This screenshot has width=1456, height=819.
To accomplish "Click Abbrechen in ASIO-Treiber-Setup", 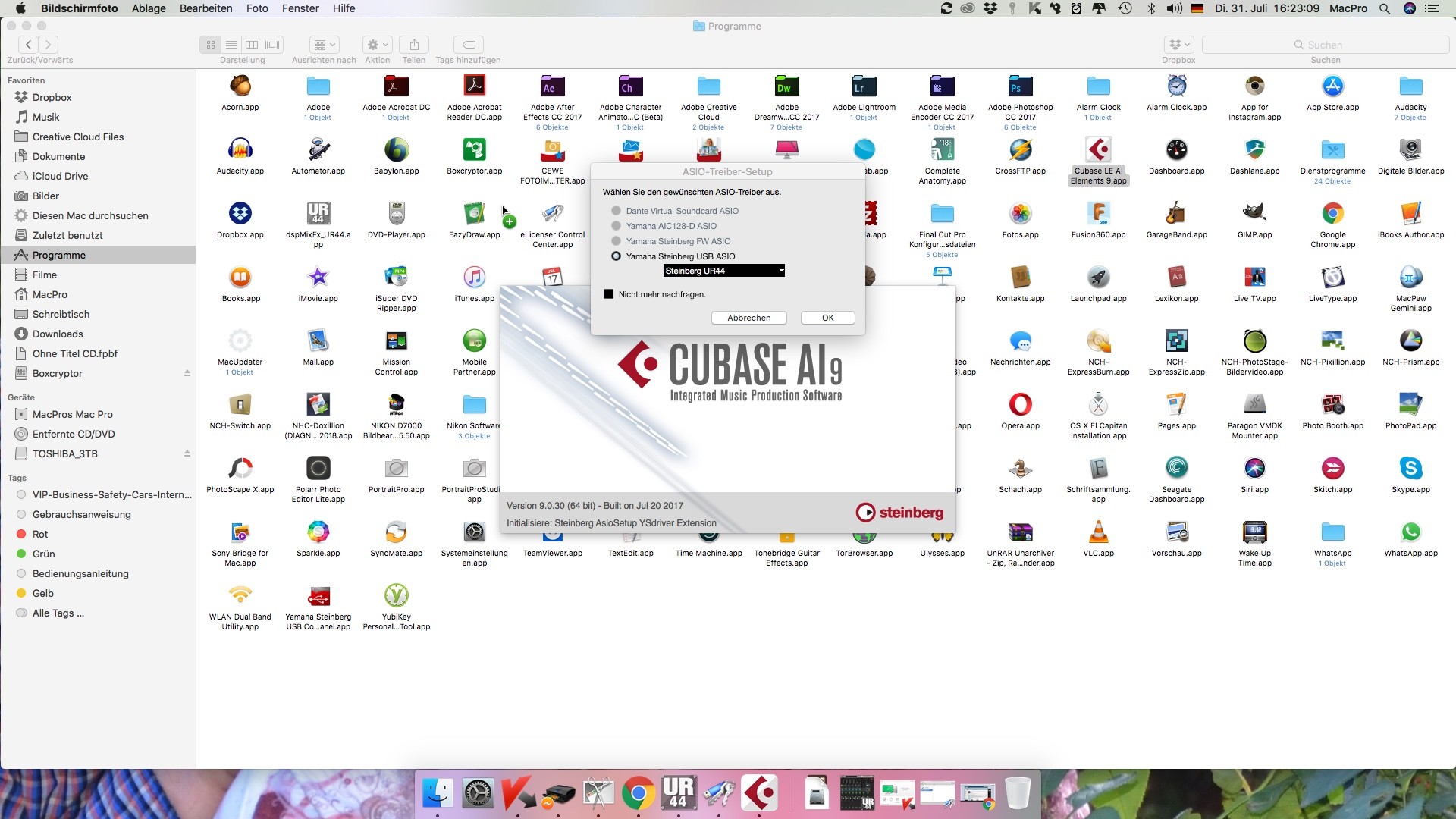I will 748,318.
